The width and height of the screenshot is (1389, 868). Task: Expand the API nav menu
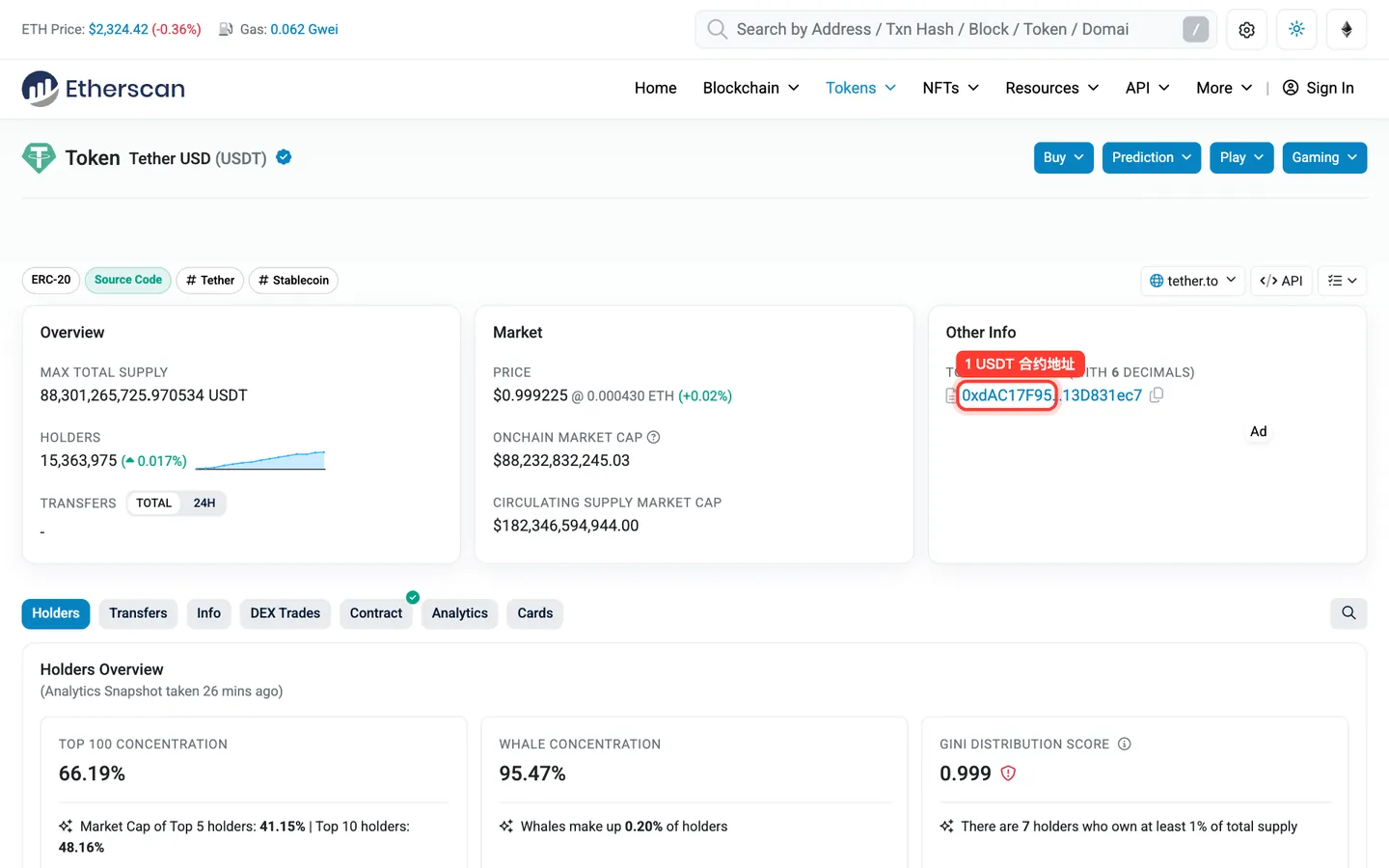click(x=1148, y=88)
